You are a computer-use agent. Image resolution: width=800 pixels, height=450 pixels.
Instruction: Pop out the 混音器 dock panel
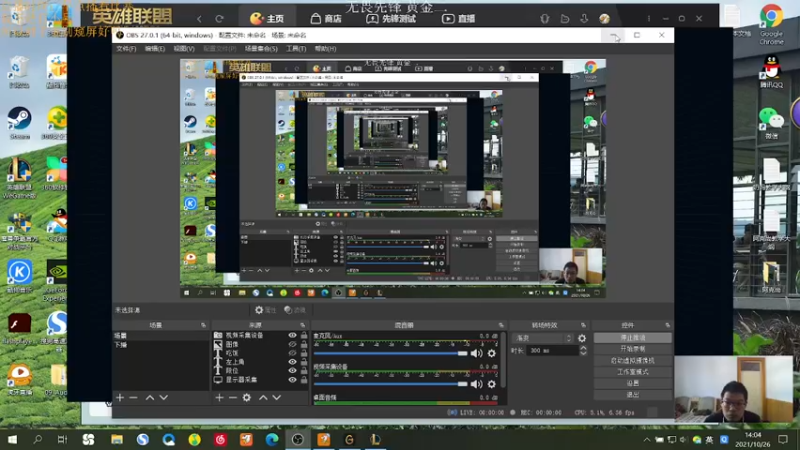click(501, 325)
